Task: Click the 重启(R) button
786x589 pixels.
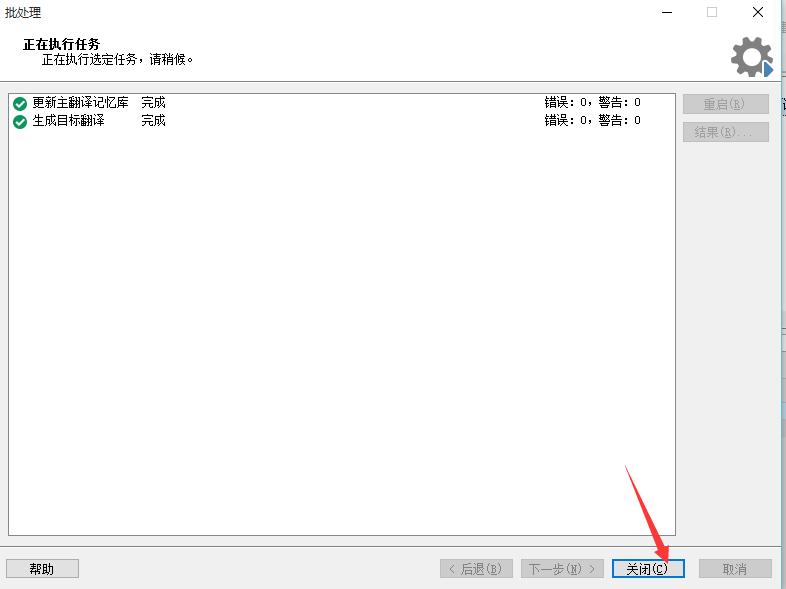Action: [x=725, y=104]
